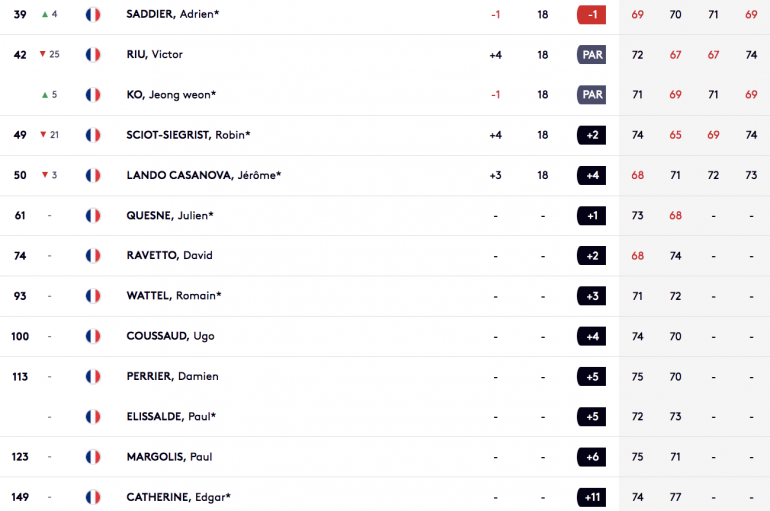Expand the PERRIER, Damien row
The height and width of the screenshot is (511, 770).
pyautogui.click(x=385, y=377)
